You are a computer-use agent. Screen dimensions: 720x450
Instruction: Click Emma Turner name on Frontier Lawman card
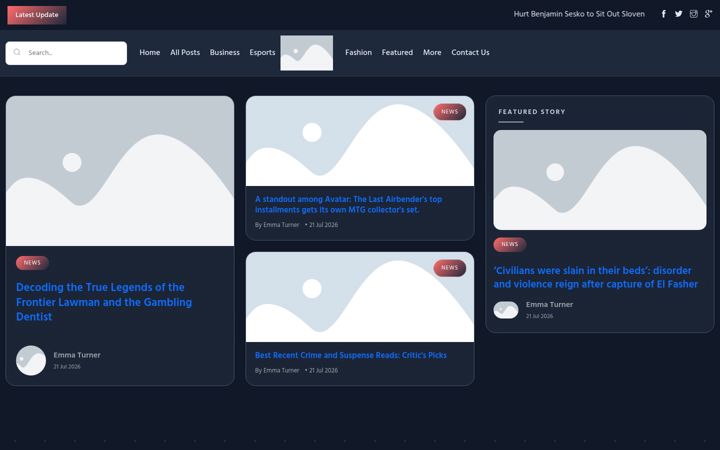[77, 355]
